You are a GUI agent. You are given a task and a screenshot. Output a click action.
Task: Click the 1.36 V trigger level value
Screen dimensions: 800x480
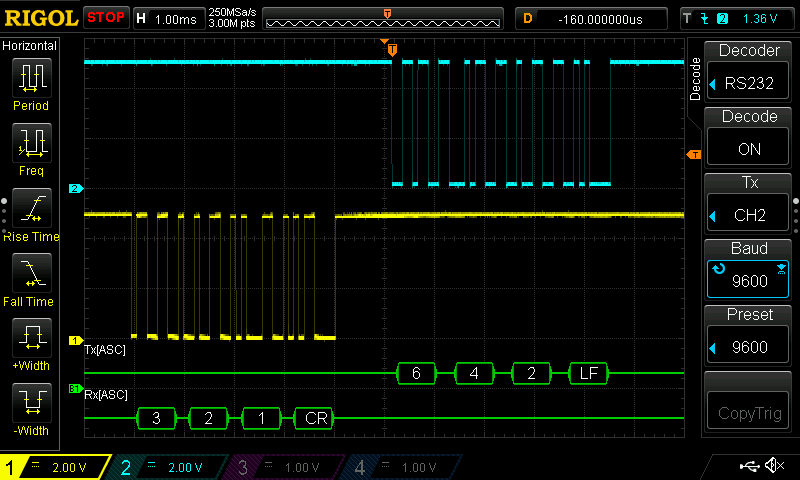click(760, 19)
